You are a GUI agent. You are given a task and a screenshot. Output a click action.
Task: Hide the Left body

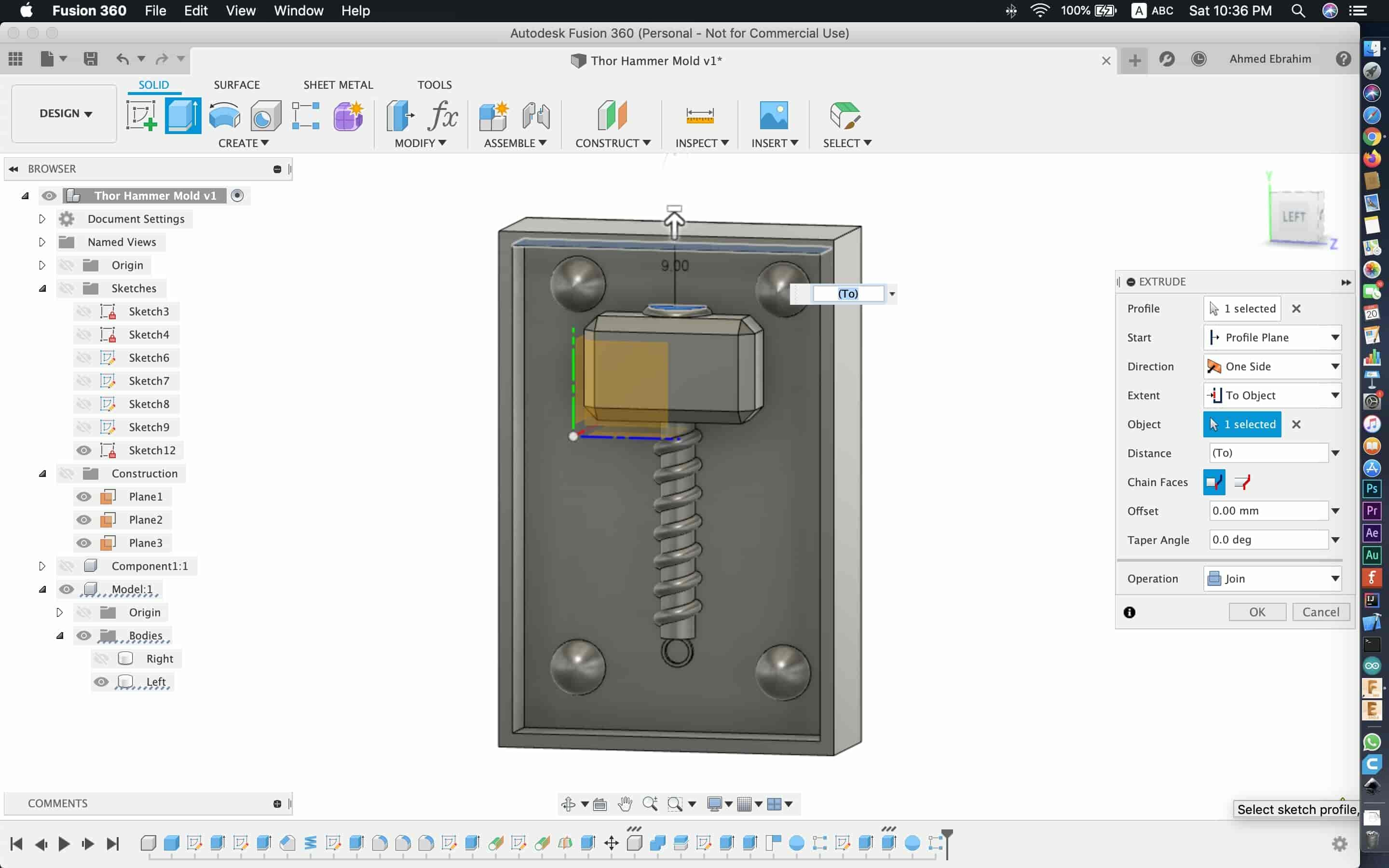pos(101,681)
